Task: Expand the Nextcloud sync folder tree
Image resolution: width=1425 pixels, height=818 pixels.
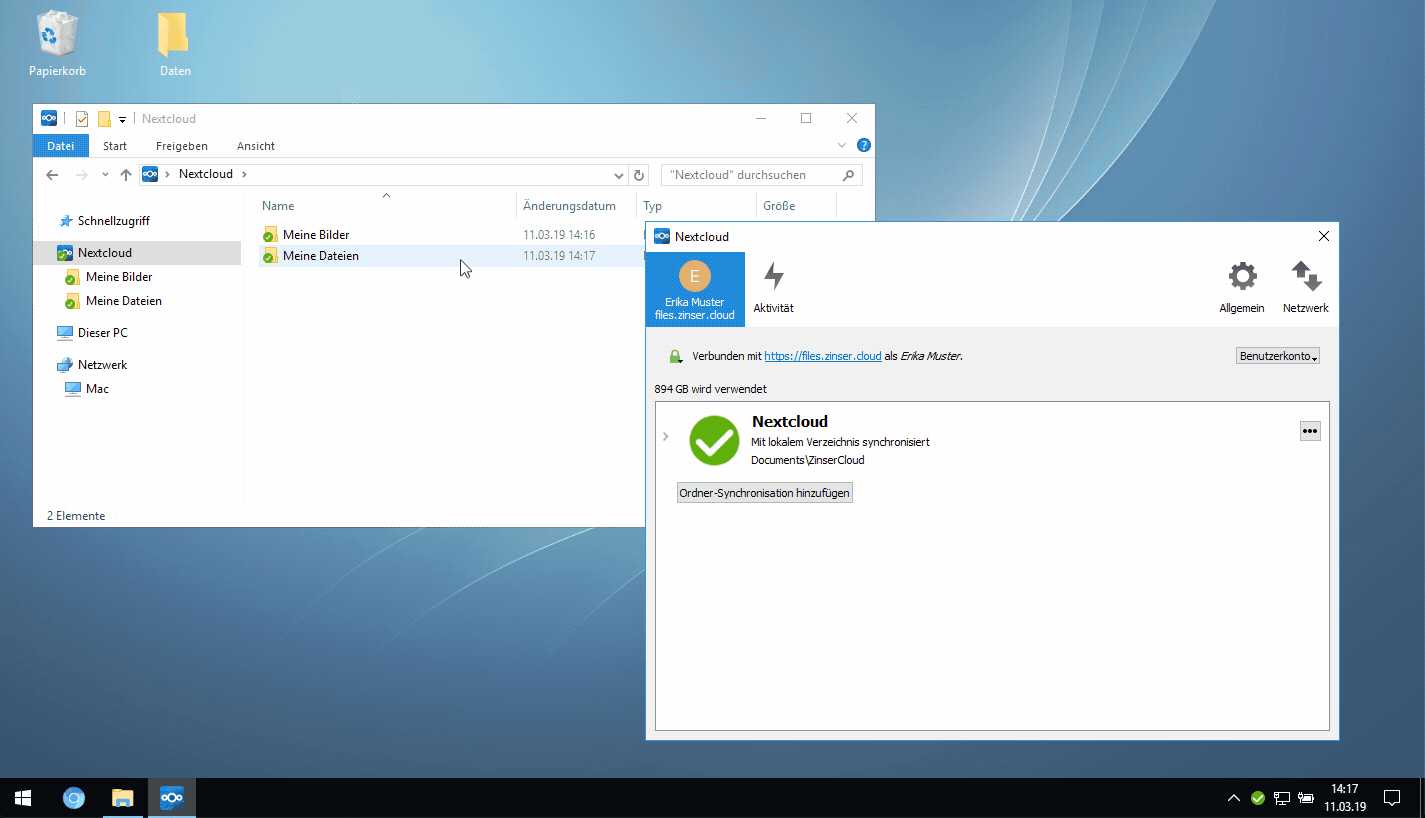Action: pos(666,437)
